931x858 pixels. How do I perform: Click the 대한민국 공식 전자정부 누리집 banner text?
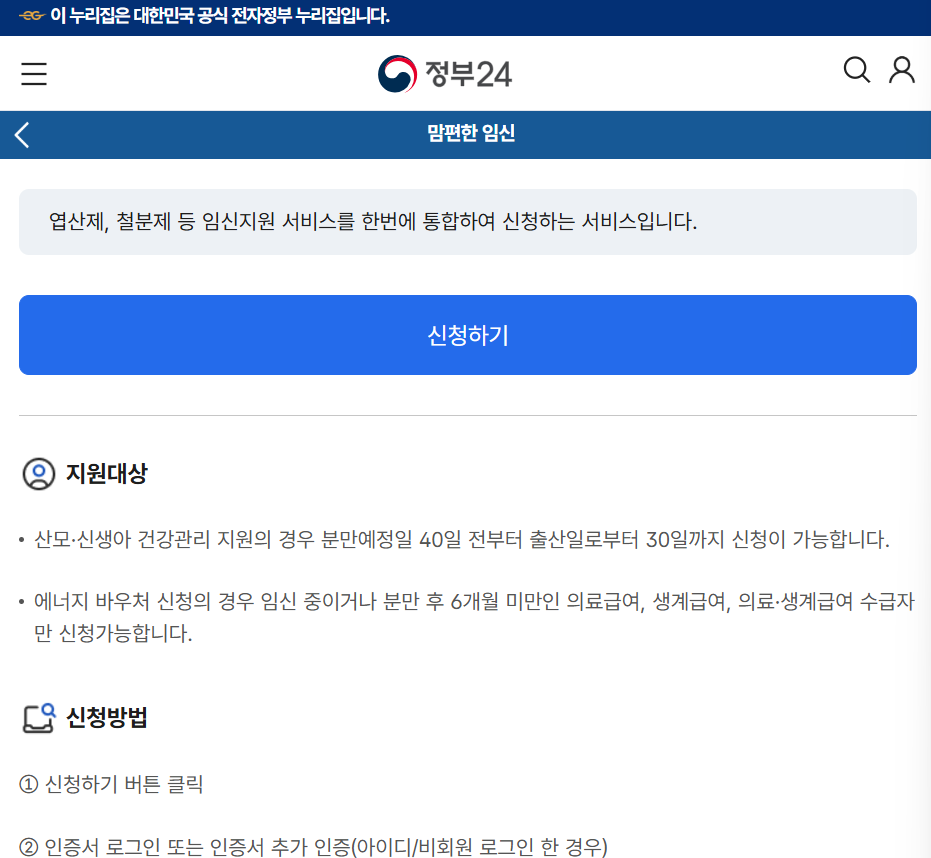pos(220,16)
